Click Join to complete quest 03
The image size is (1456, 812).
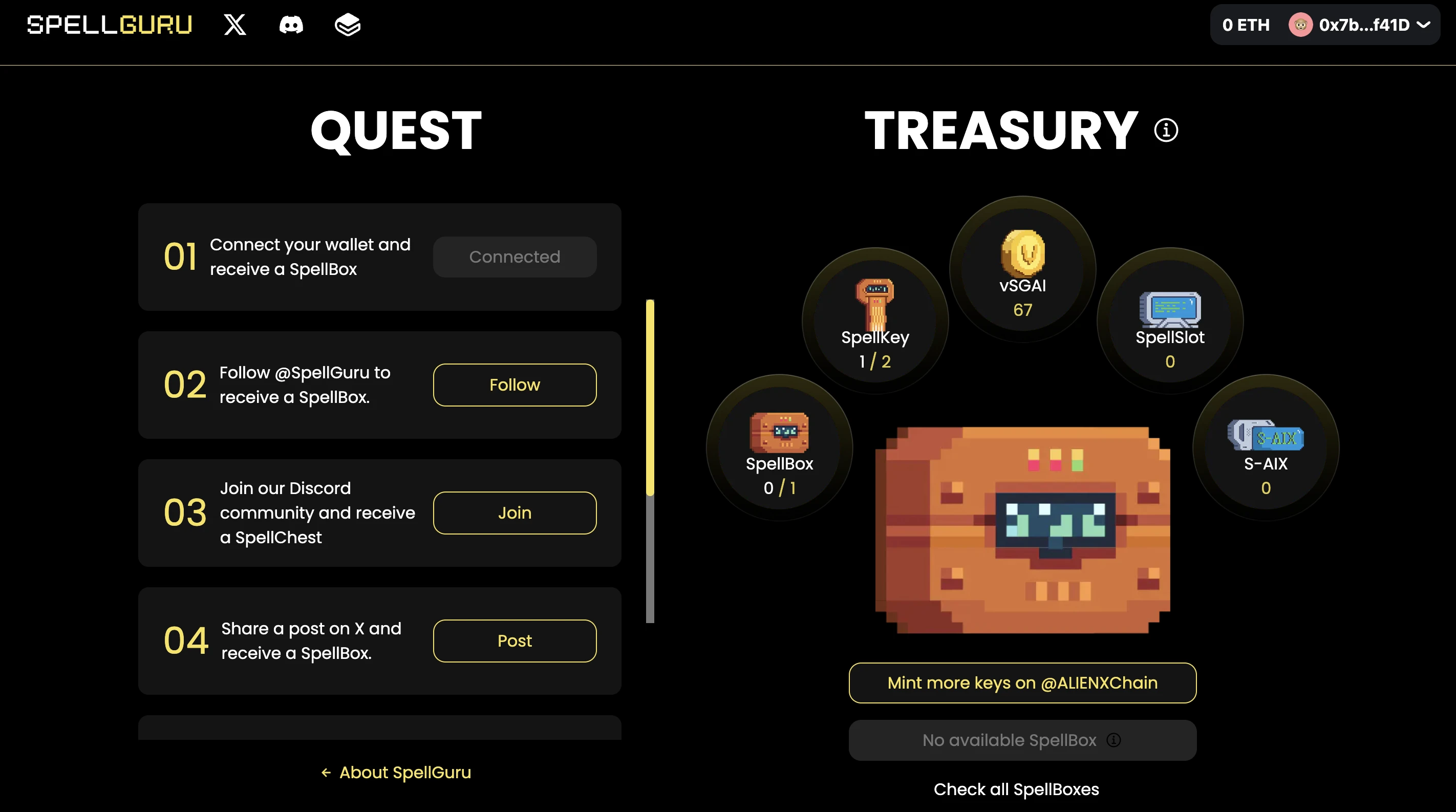(515, 512)
